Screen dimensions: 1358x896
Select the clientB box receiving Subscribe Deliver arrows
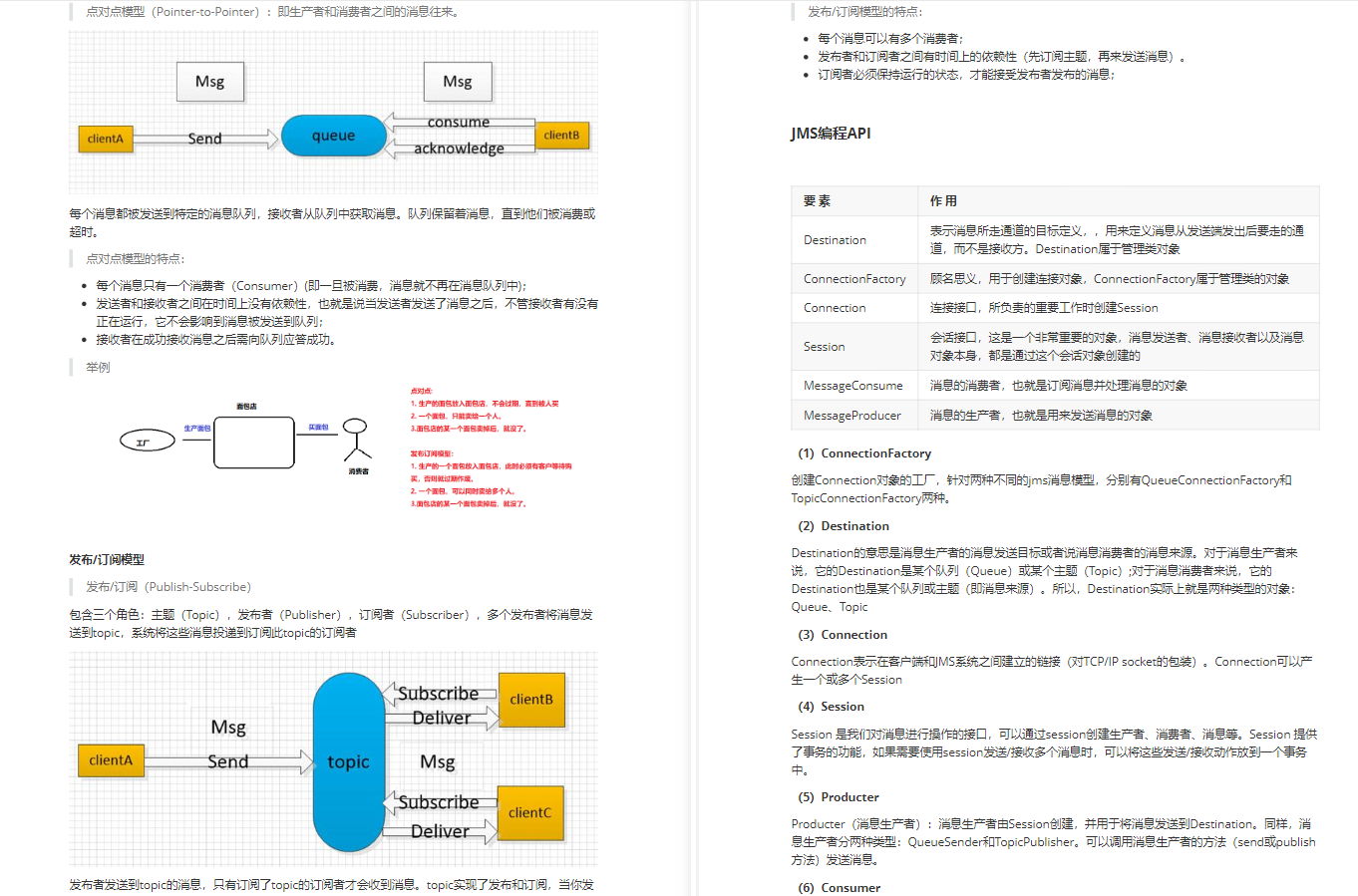coord(529,700)
